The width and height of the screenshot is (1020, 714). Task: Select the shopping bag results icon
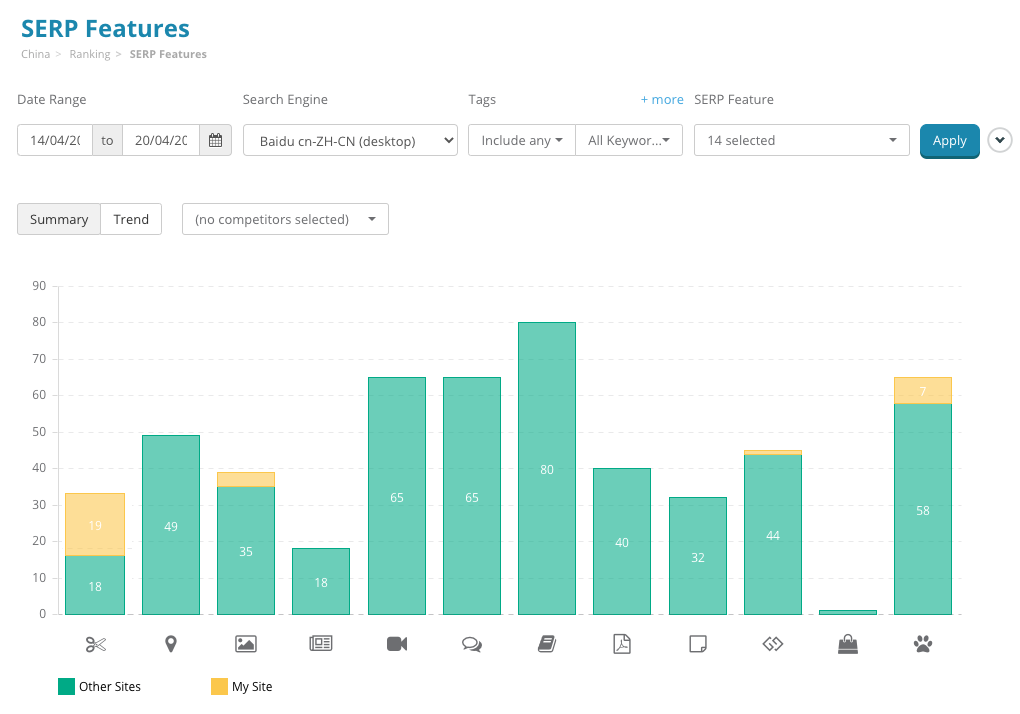847,643
